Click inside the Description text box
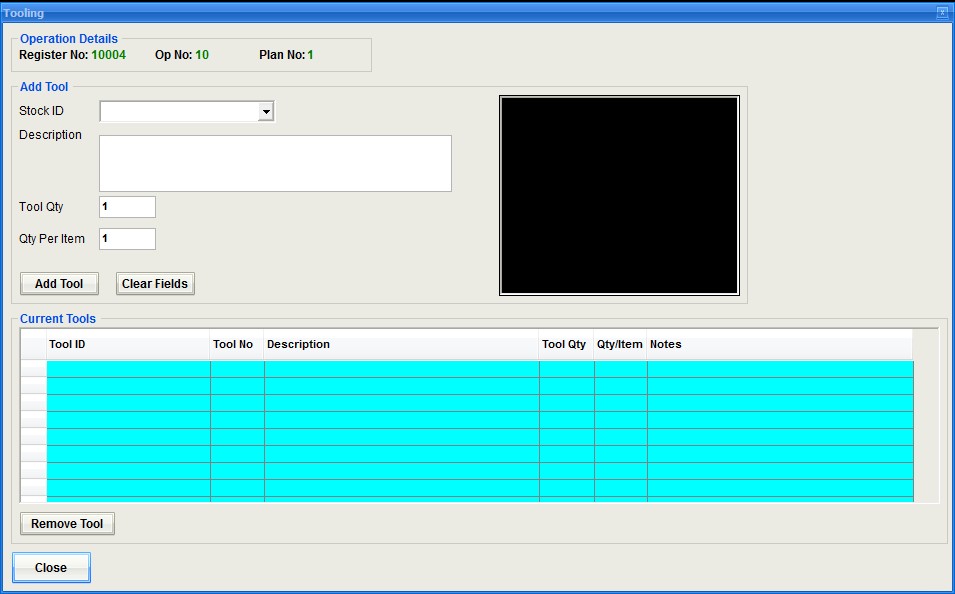 coord(275,163)
